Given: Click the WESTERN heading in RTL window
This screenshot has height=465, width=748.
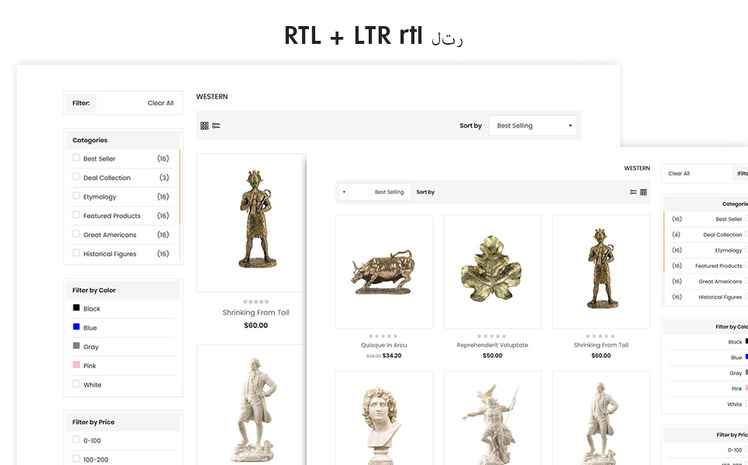Looking at the screenshot, I should point(637,168).
